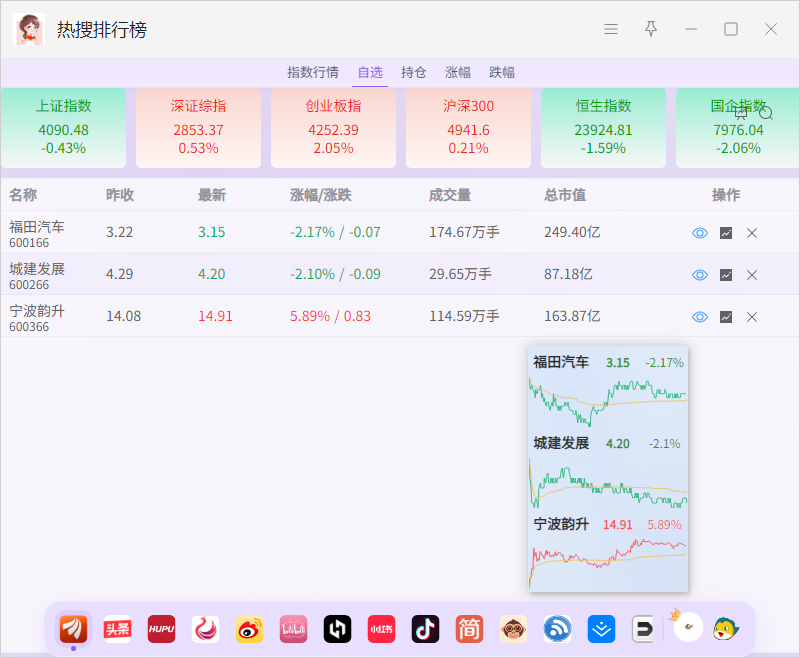The height and width of the screenshot is (658, 800).
Task: Open the HUPU app icon
Action: click(x=161, y=629)
